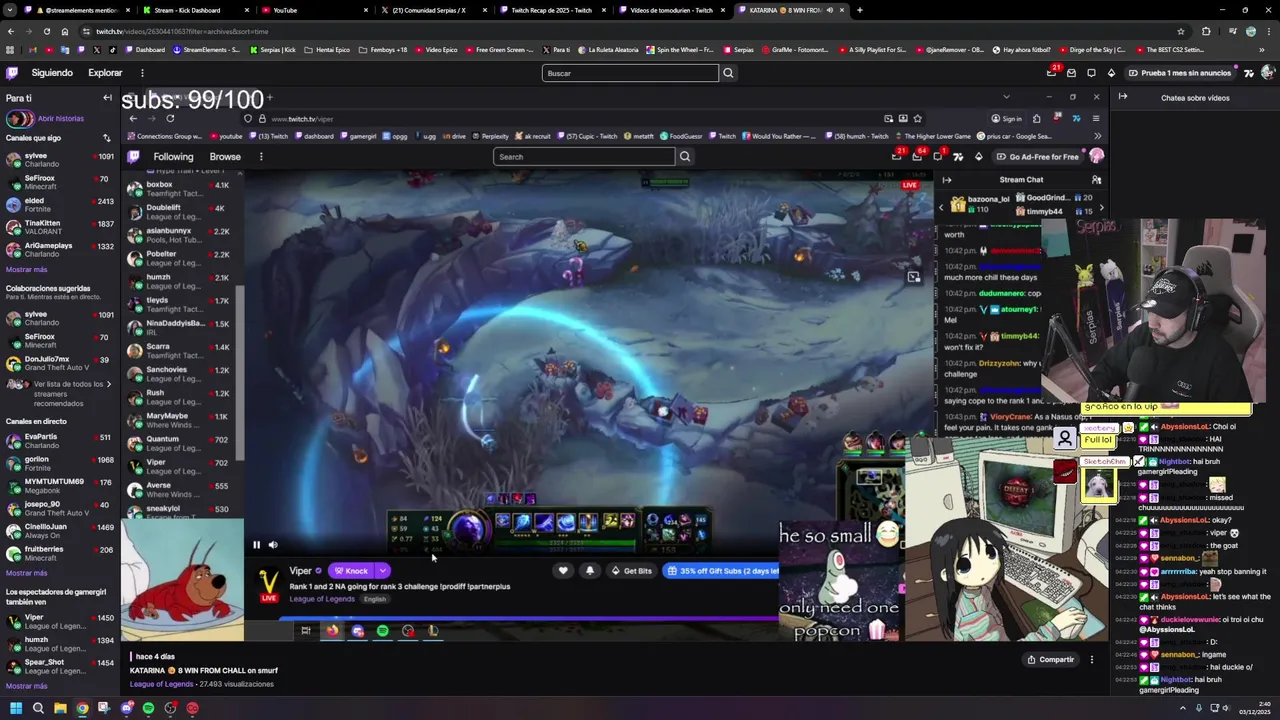Open gorlion channel playing Fortnite

[x=59, y=464]
